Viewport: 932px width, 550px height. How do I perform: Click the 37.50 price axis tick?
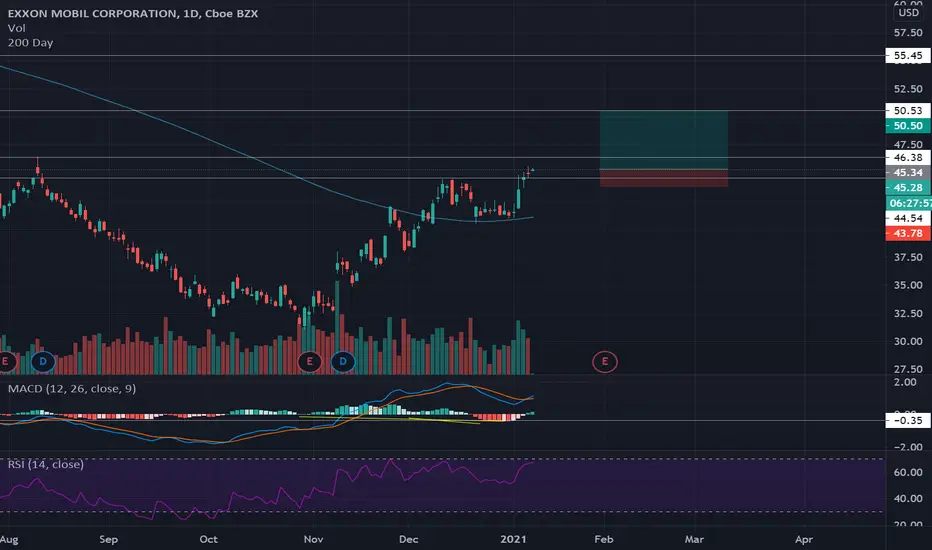tap(908, 257)
